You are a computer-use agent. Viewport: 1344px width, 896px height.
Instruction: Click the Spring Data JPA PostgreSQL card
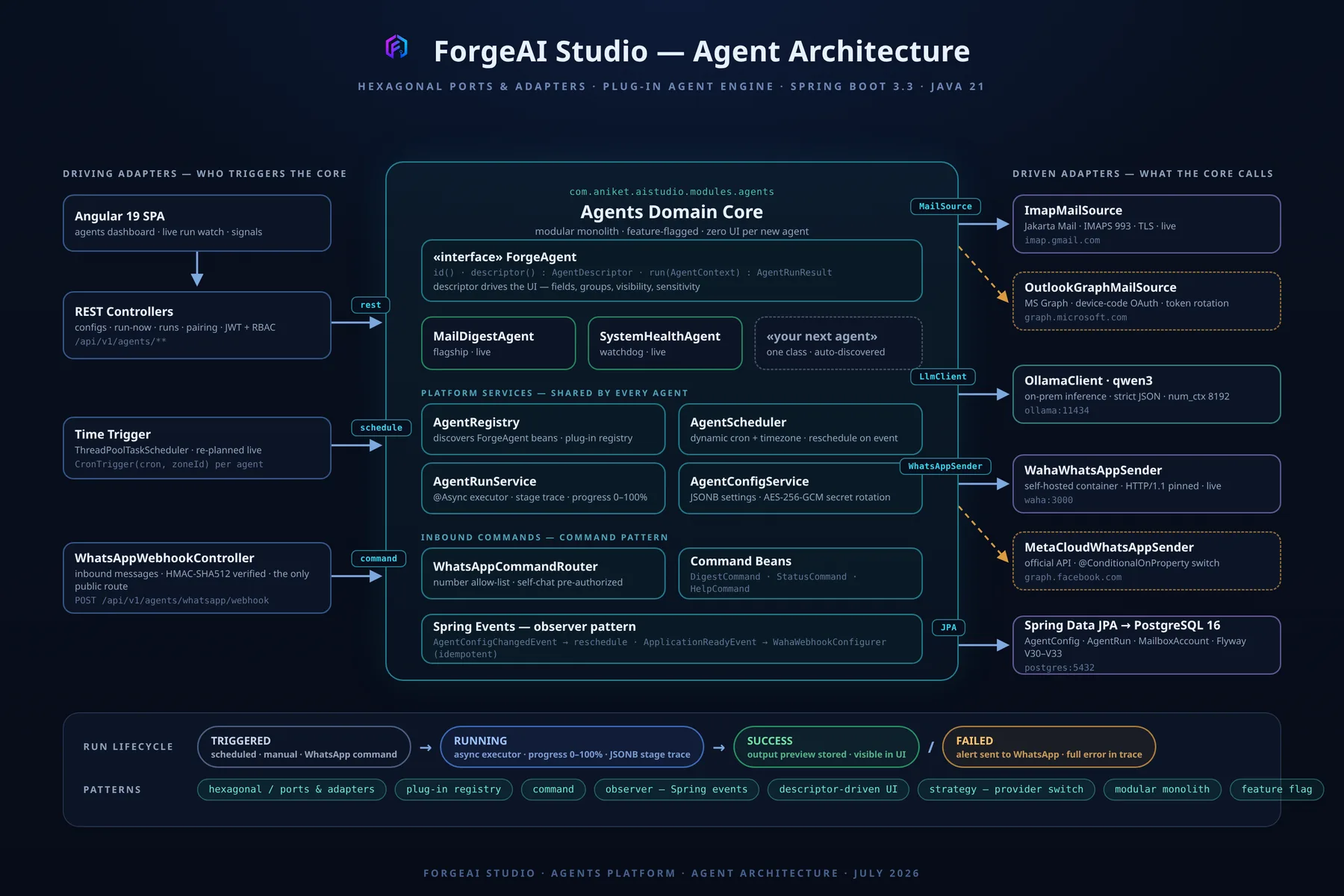click(1147, 645)
